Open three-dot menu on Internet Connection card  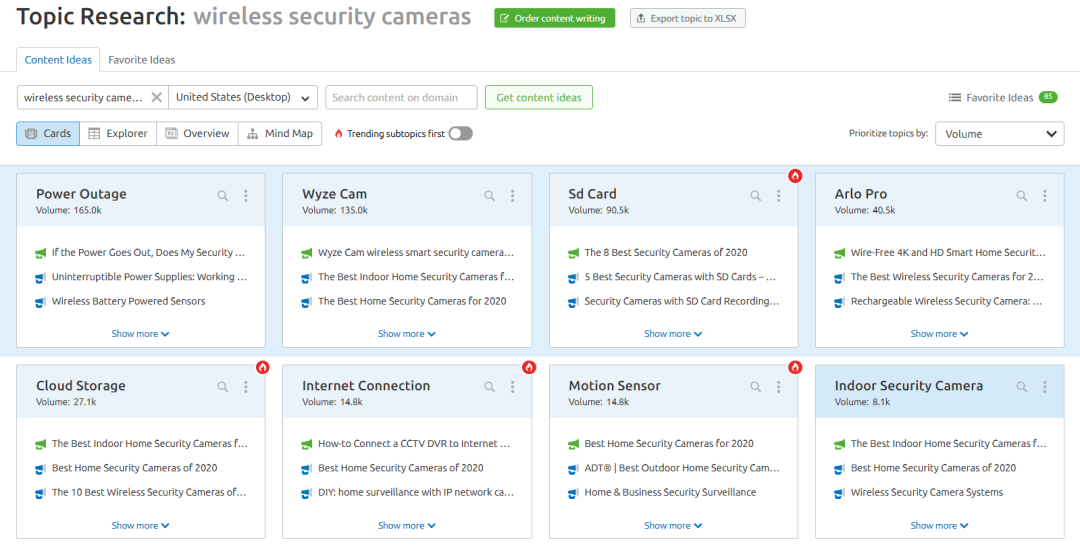pyautogui.click(x=512, y=387)
